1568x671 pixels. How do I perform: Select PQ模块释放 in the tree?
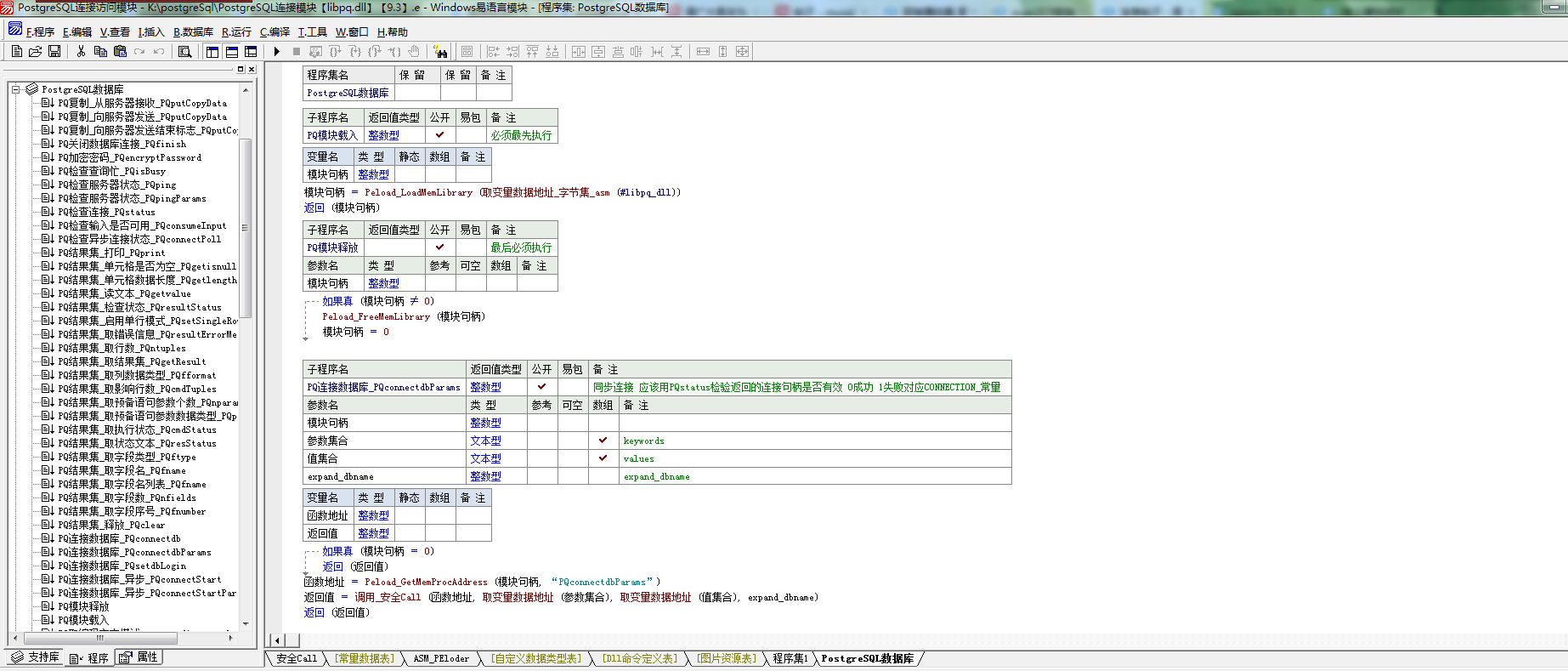click(83, 606)
